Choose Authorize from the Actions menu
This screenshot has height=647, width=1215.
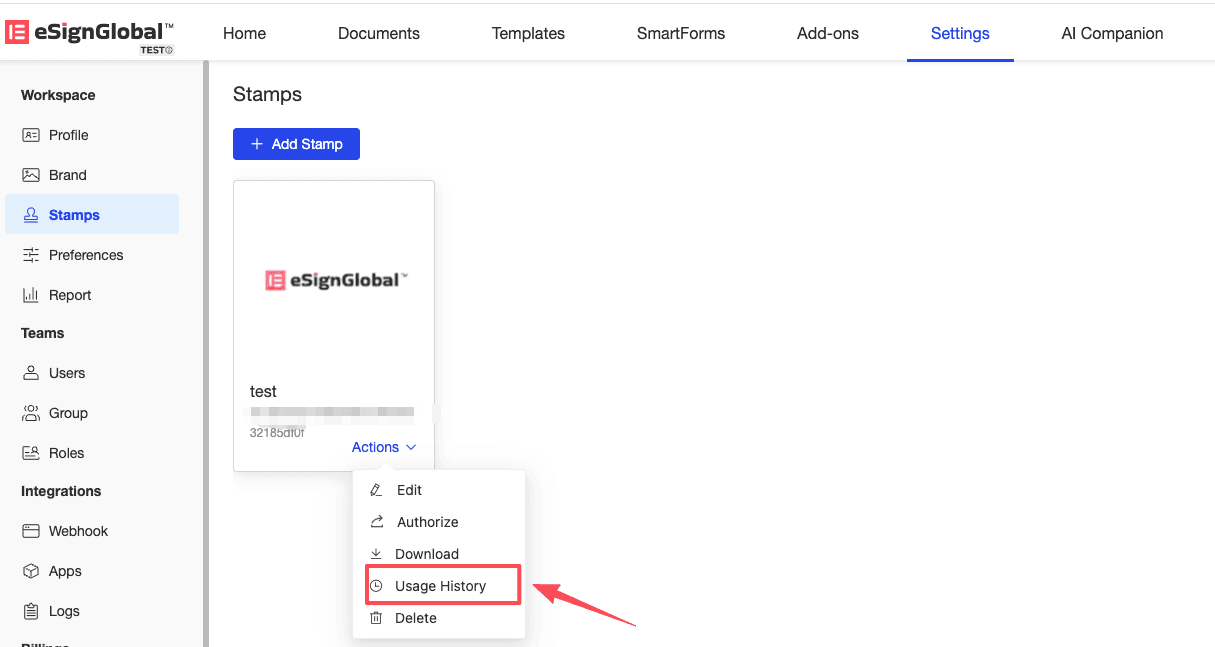tap(439, 522)
